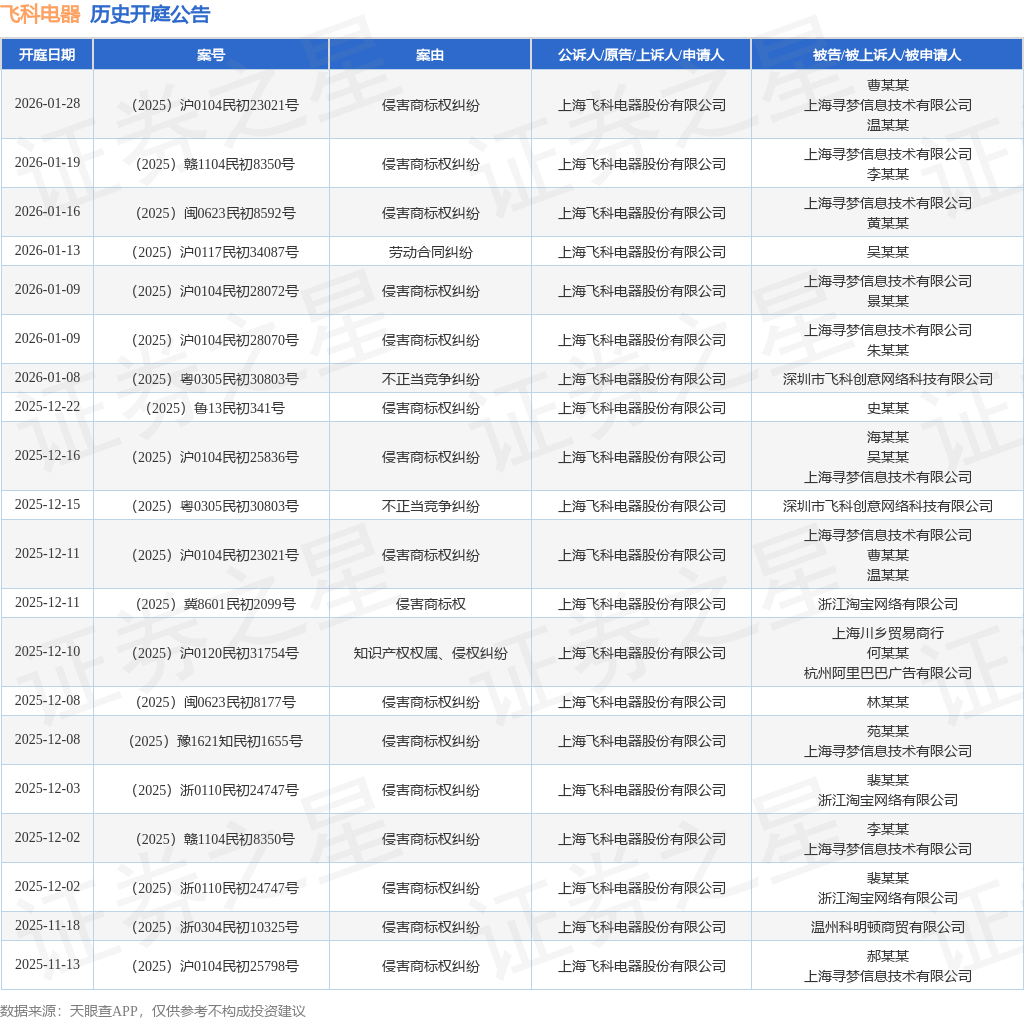Click the date 2025-11-13

47,964
